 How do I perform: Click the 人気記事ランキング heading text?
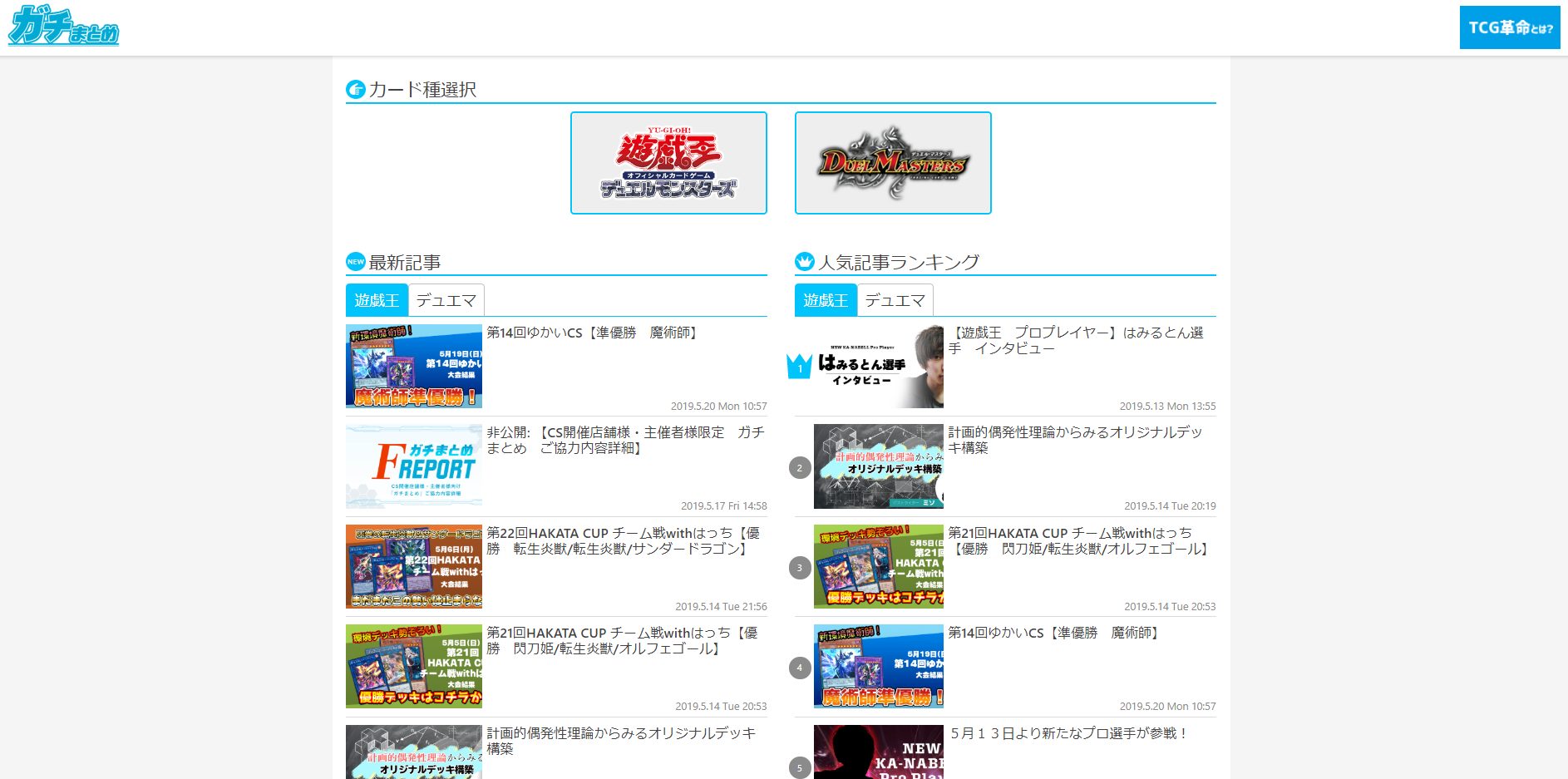click(899, 263)
